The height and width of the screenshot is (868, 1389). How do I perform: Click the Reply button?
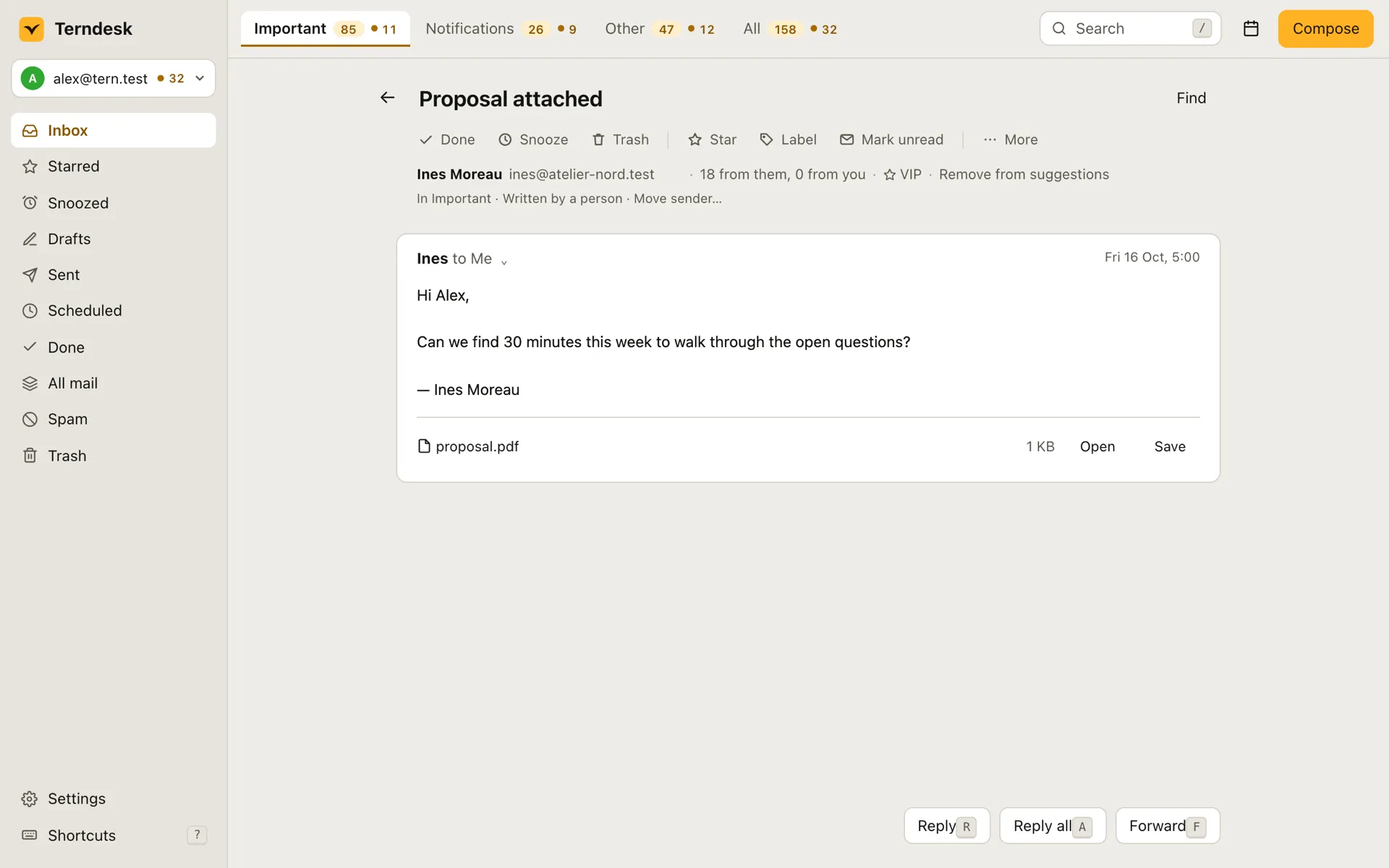947,826
